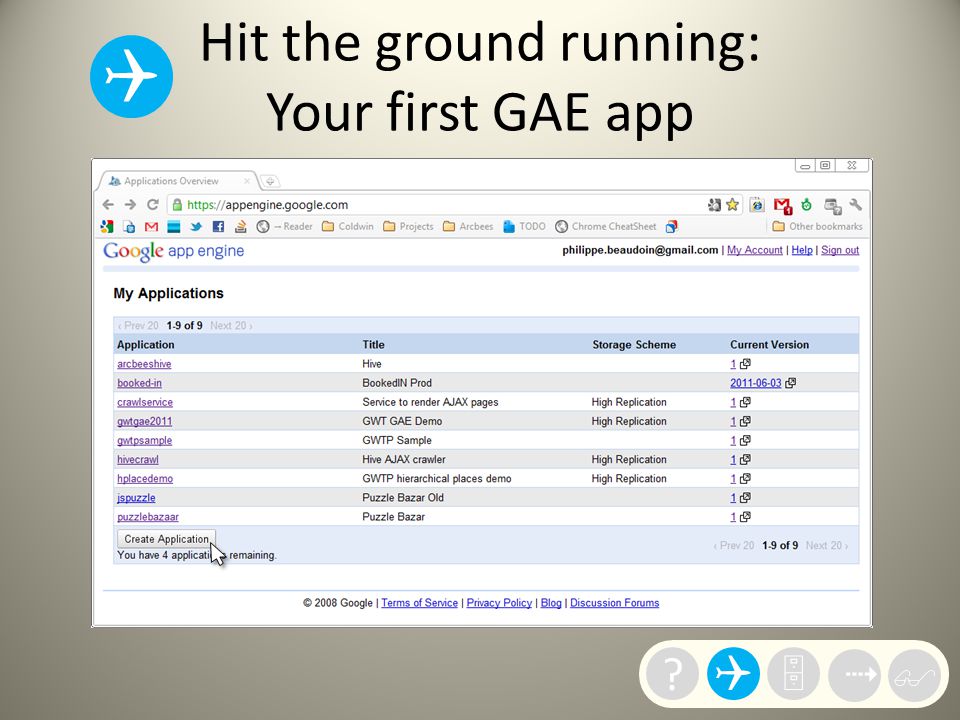
Task: Click the last bookmark icon after CheatSheet
Action: click(672, 227)
